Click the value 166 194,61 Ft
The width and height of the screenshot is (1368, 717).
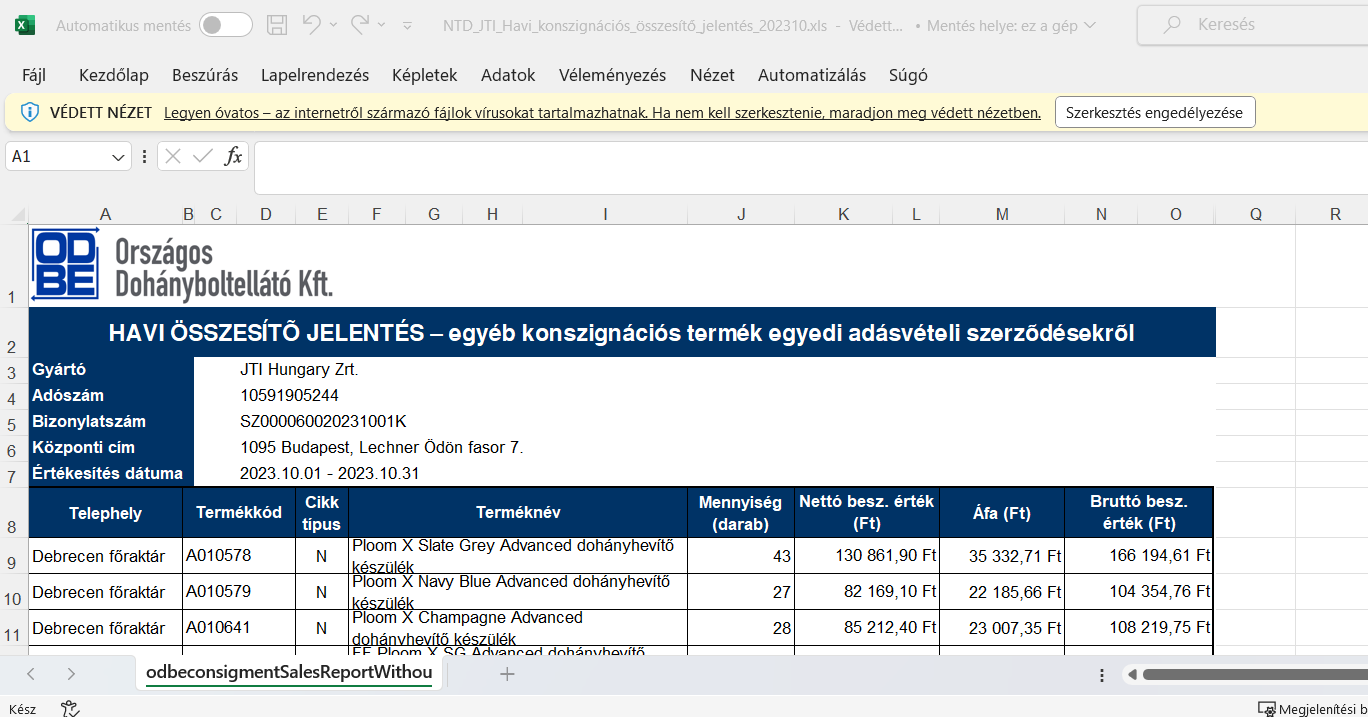click(1160, 556)
